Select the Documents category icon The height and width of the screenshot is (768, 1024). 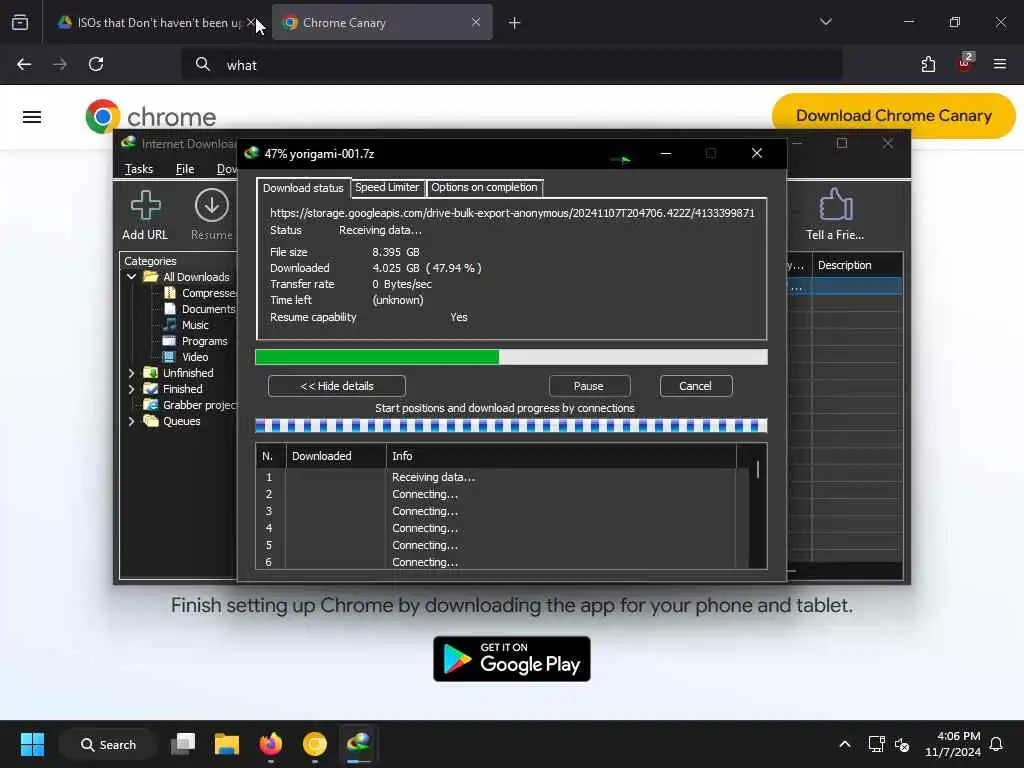(x=170, y=309)
